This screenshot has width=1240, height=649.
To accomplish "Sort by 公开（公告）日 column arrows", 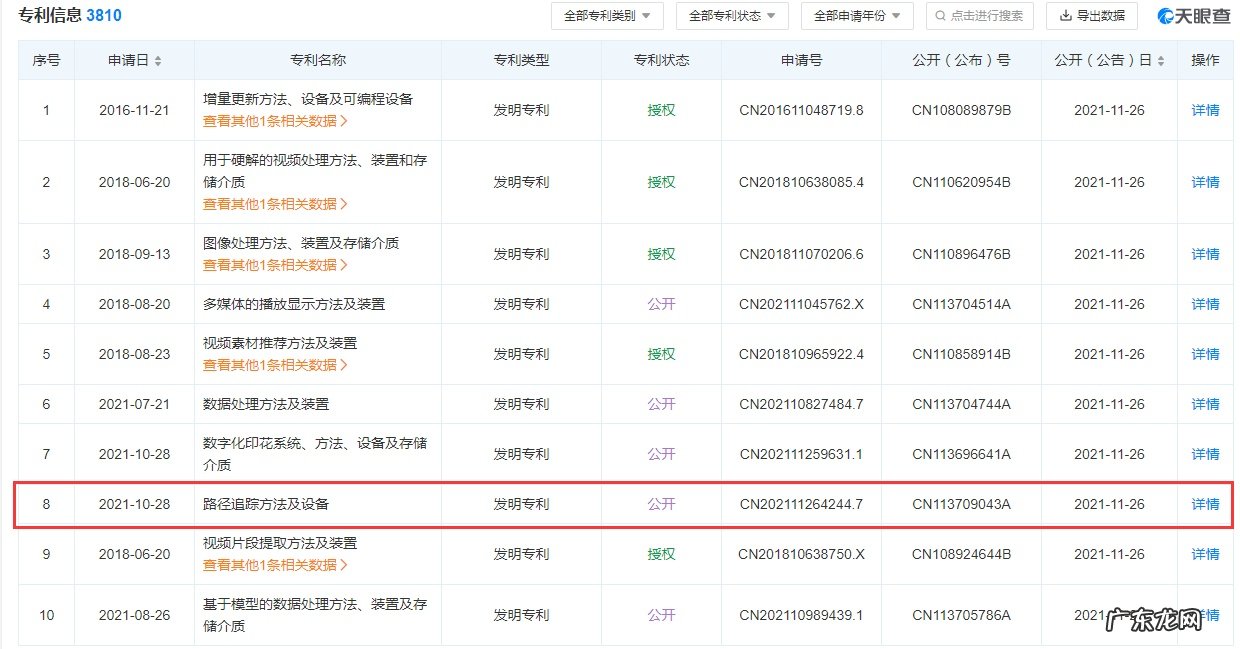I will [x=1161, y=61].
